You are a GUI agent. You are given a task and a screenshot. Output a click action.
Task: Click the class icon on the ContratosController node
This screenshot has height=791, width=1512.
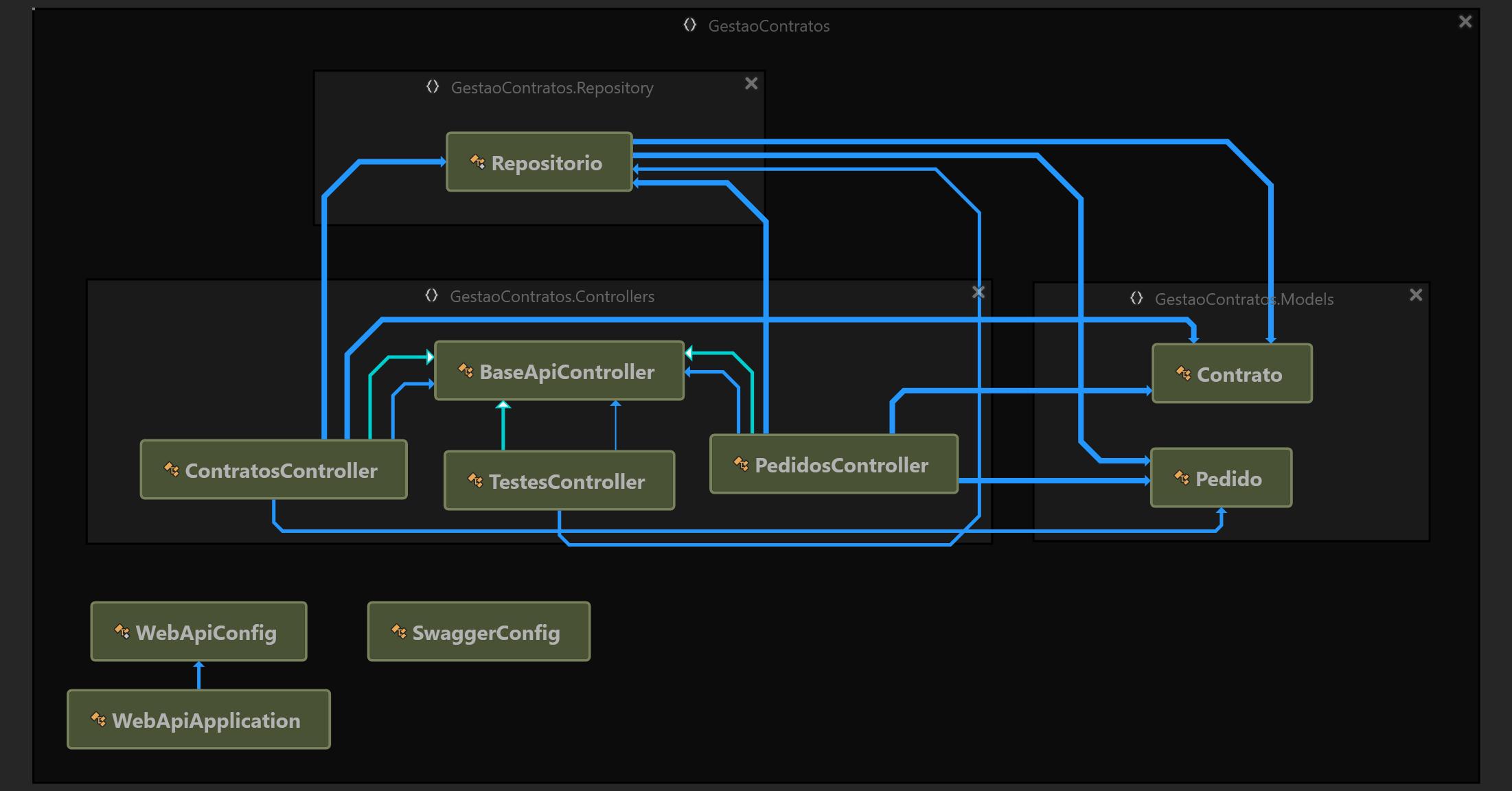tap(171, 470)
